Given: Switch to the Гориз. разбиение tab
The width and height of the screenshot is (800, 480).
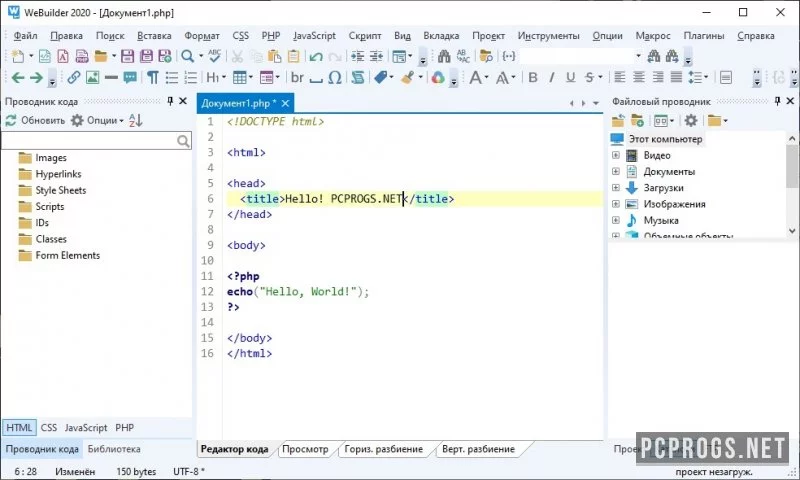Looking at the screenshot, I should click(384, 449).
